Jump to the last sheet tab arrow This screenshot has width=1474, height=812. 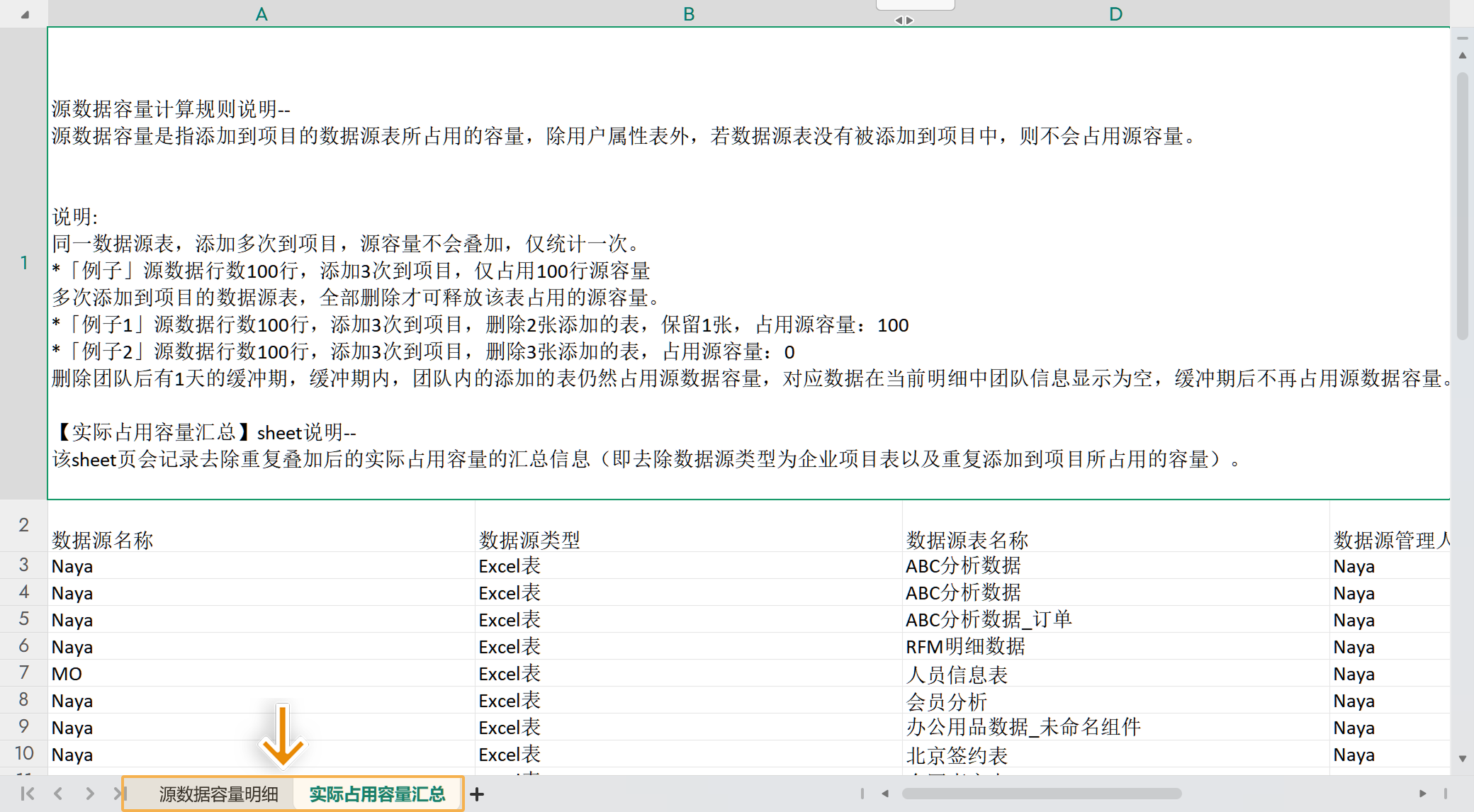(x=118, y=794)
